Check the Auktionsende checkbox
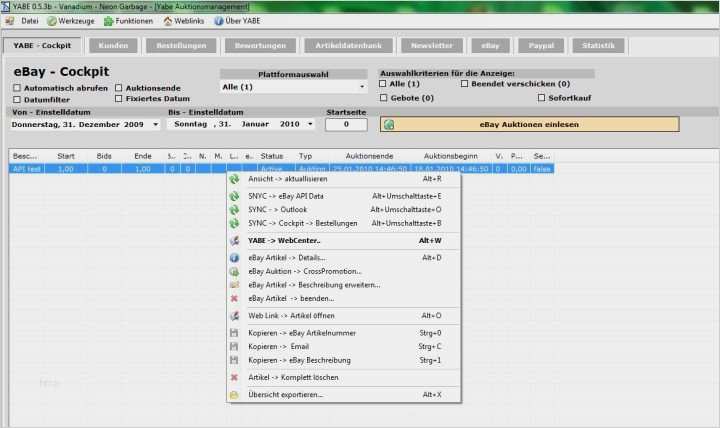 (x=118, y=88)
